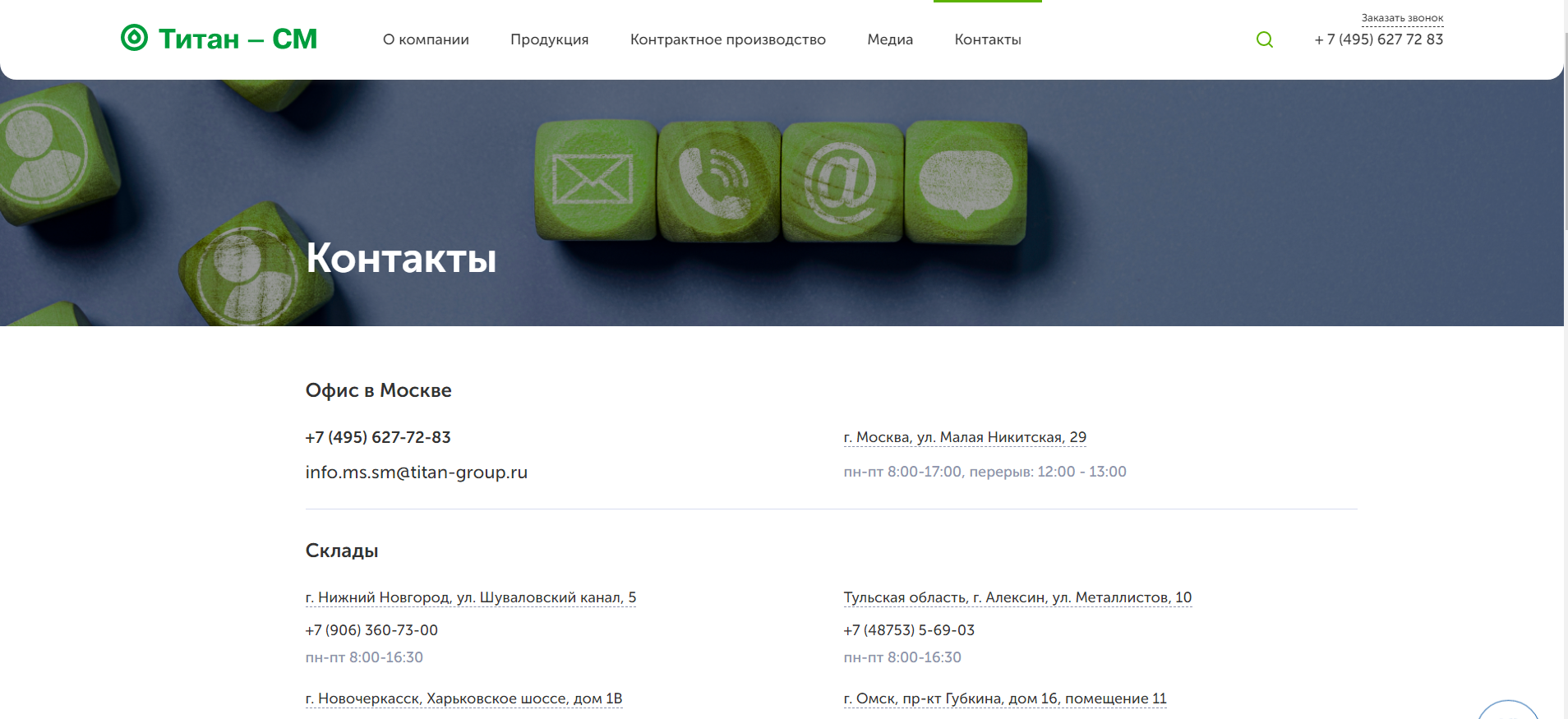
Task: Open Омск, пр-кт Губкина address link
Action: tap(1005, 698)
